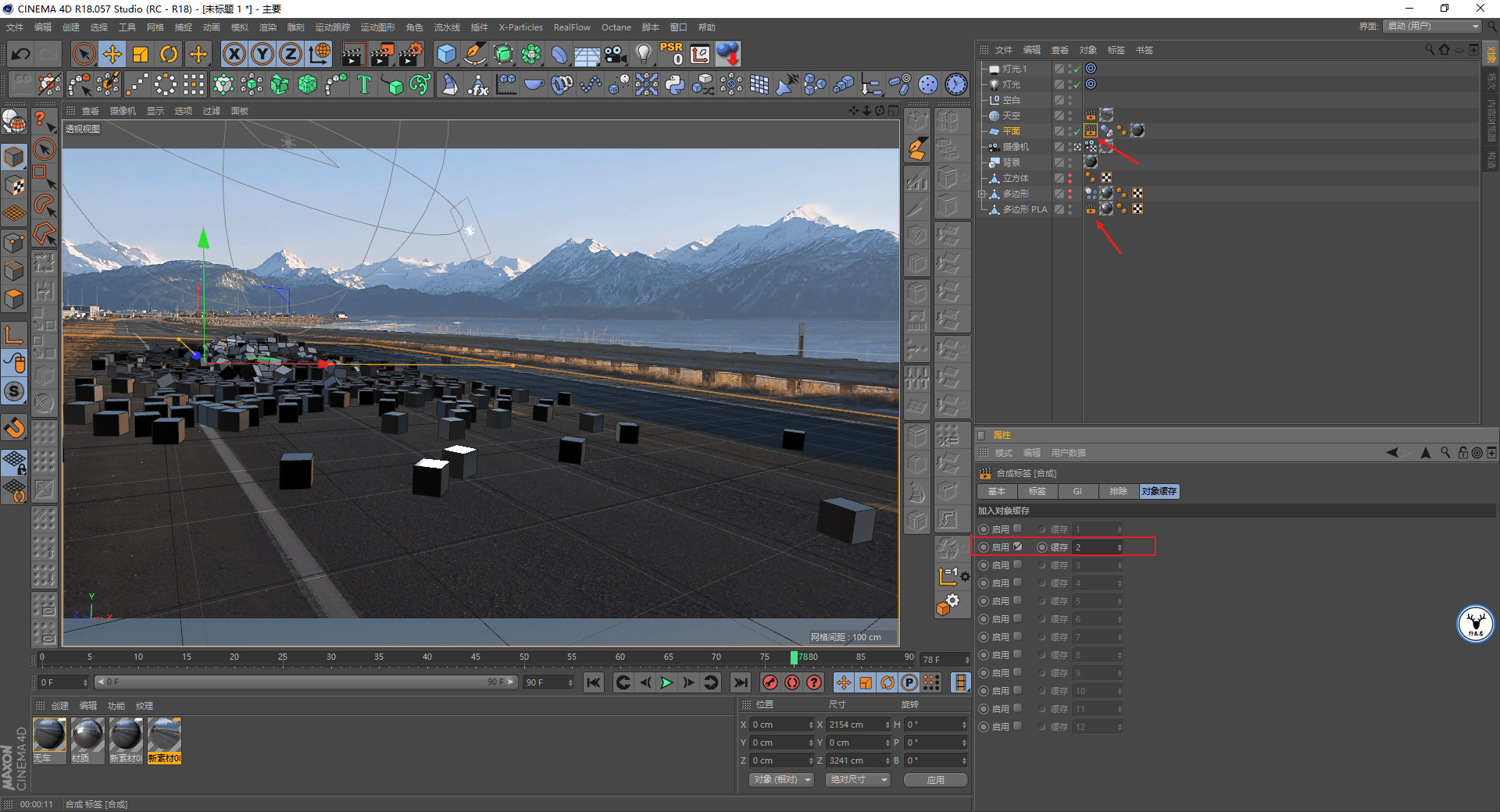The height and width of the screenshot is (812, 1500).
Task: Click the Play forward button in timeline
Action: (666, 682)
